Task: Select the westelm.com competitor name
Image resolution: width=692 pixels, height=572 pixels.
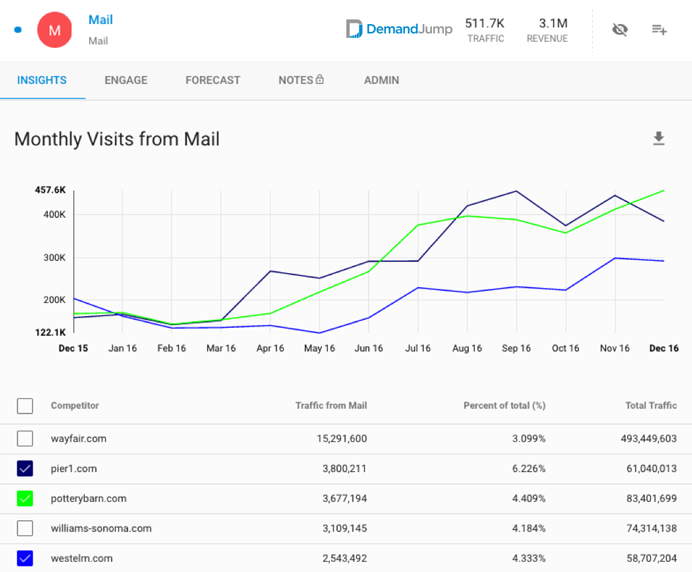Action: pyautogui.click(x=82, y=558)
